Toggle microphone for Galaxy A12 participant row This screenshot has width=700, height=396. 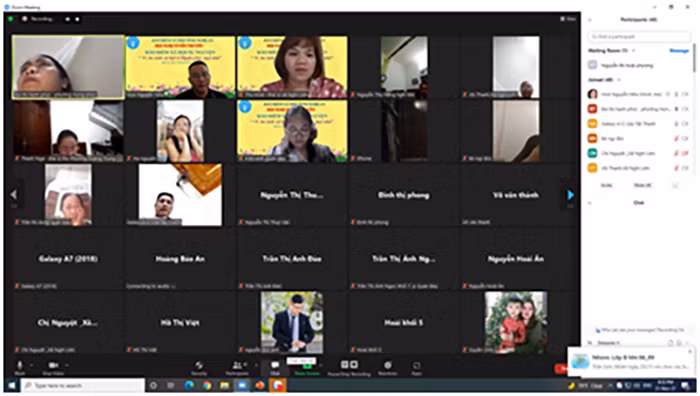676,124
